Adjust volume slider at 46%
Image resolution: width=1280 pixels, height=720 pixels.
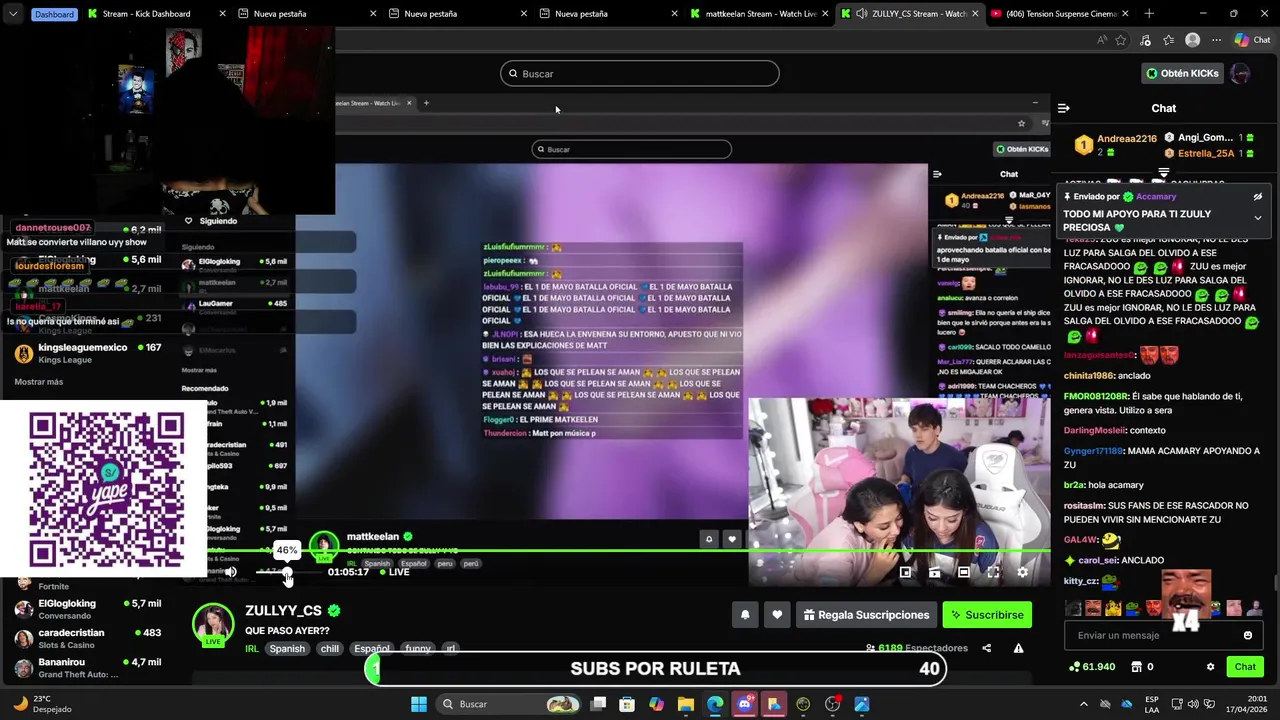tap(287, 573)
